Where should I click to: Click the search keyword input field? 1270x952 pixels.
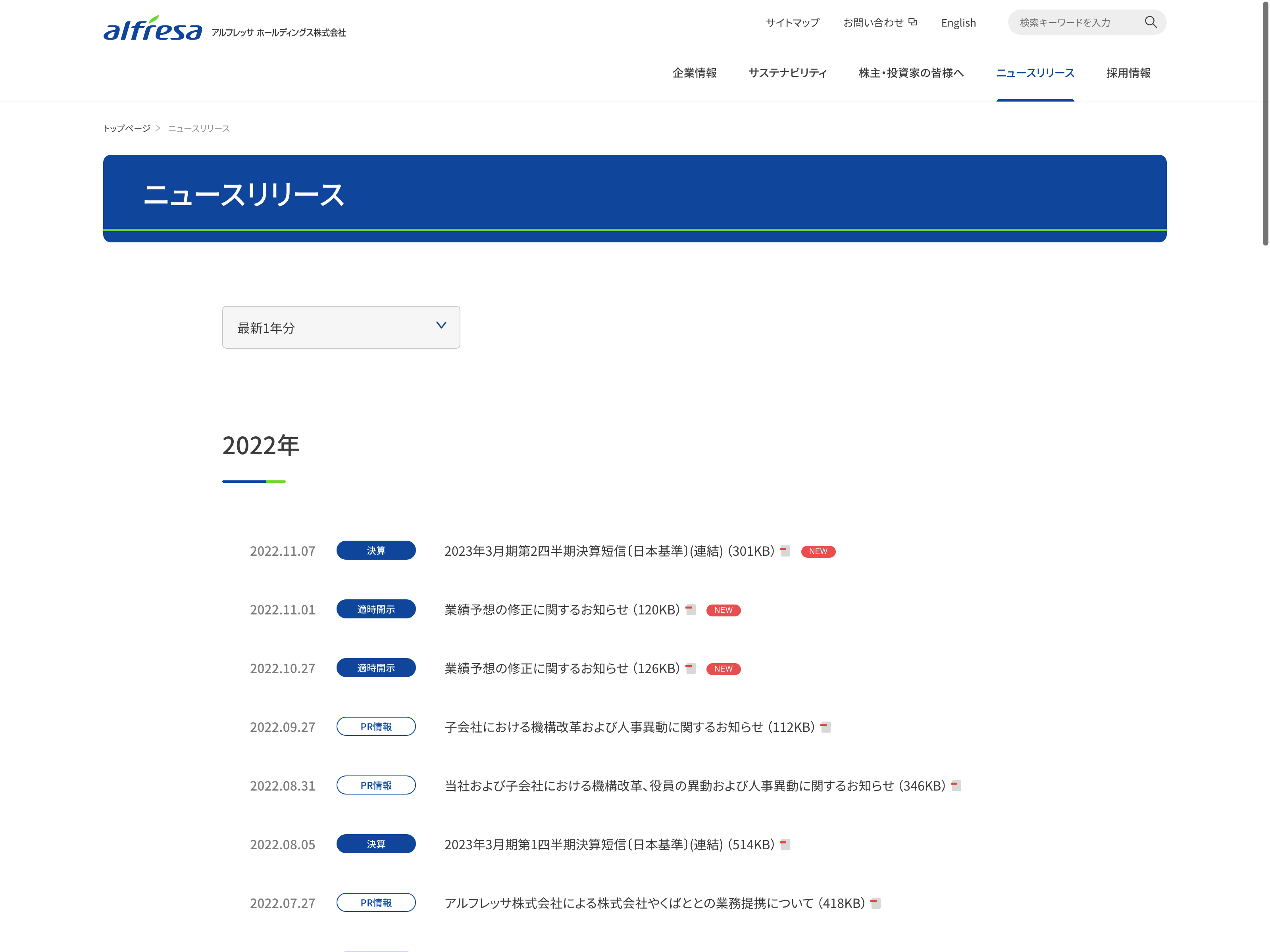tap(1074, 22)
